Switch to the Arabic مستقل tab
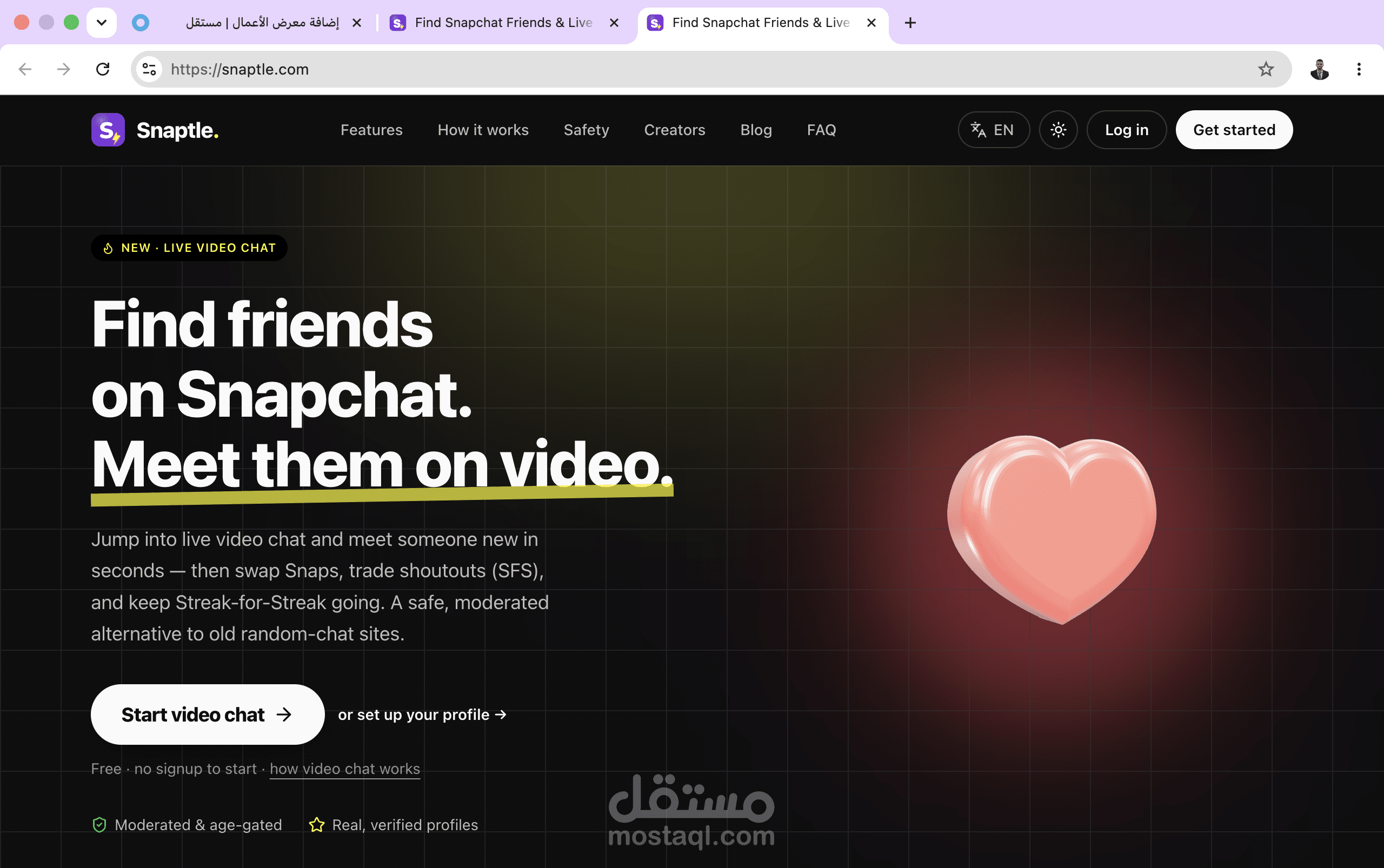1384x868 pixels. pyautogui.click(x=262, y=23)
